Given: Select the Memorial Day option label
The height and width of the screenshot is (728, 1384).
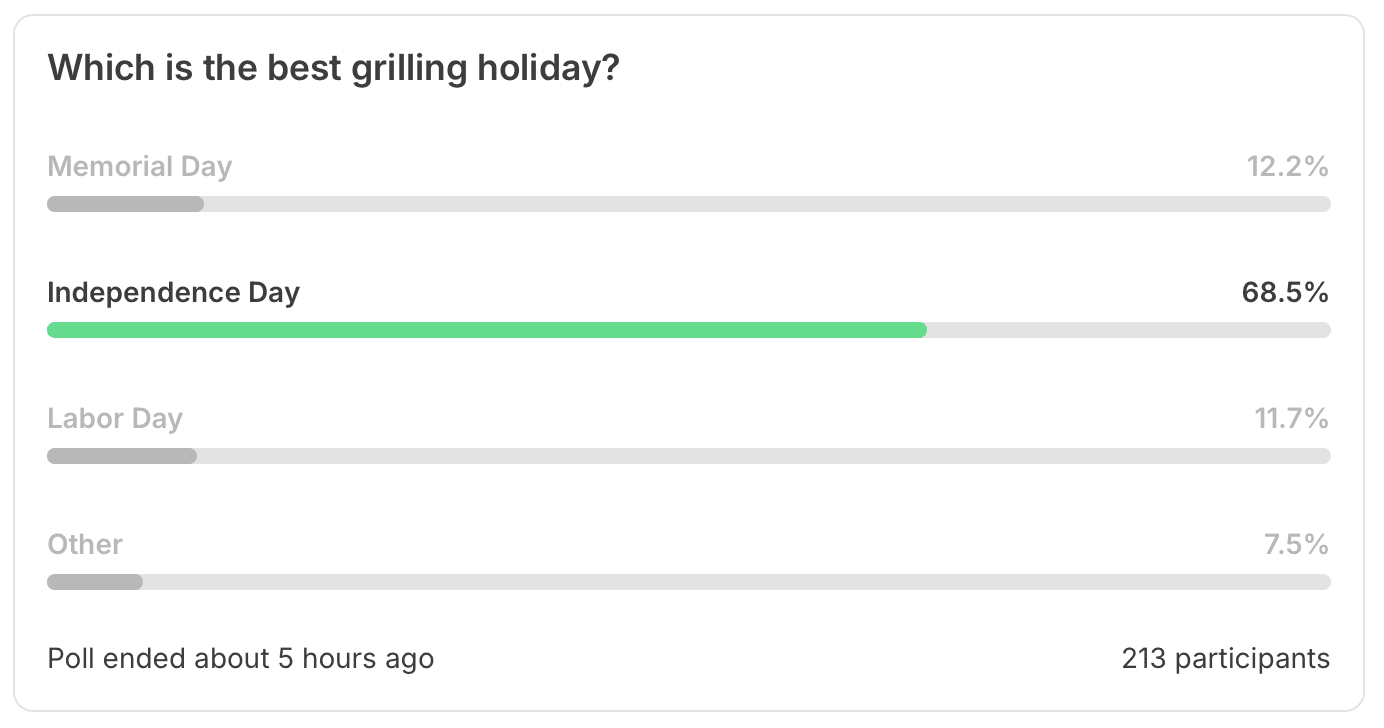Looking at the screenshot, I should 140,166.
